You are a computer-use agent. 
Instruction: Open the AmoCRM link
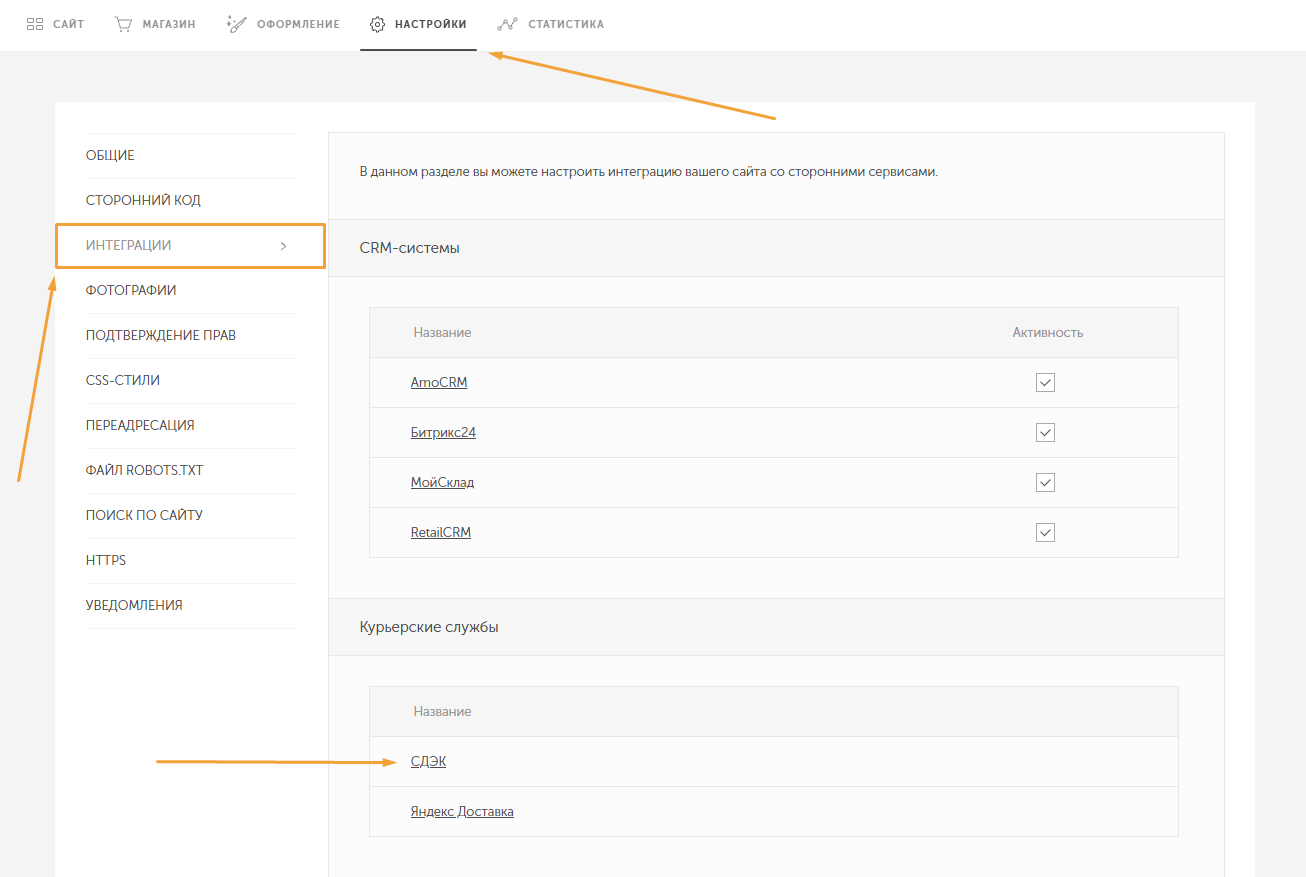pos(439,383)
